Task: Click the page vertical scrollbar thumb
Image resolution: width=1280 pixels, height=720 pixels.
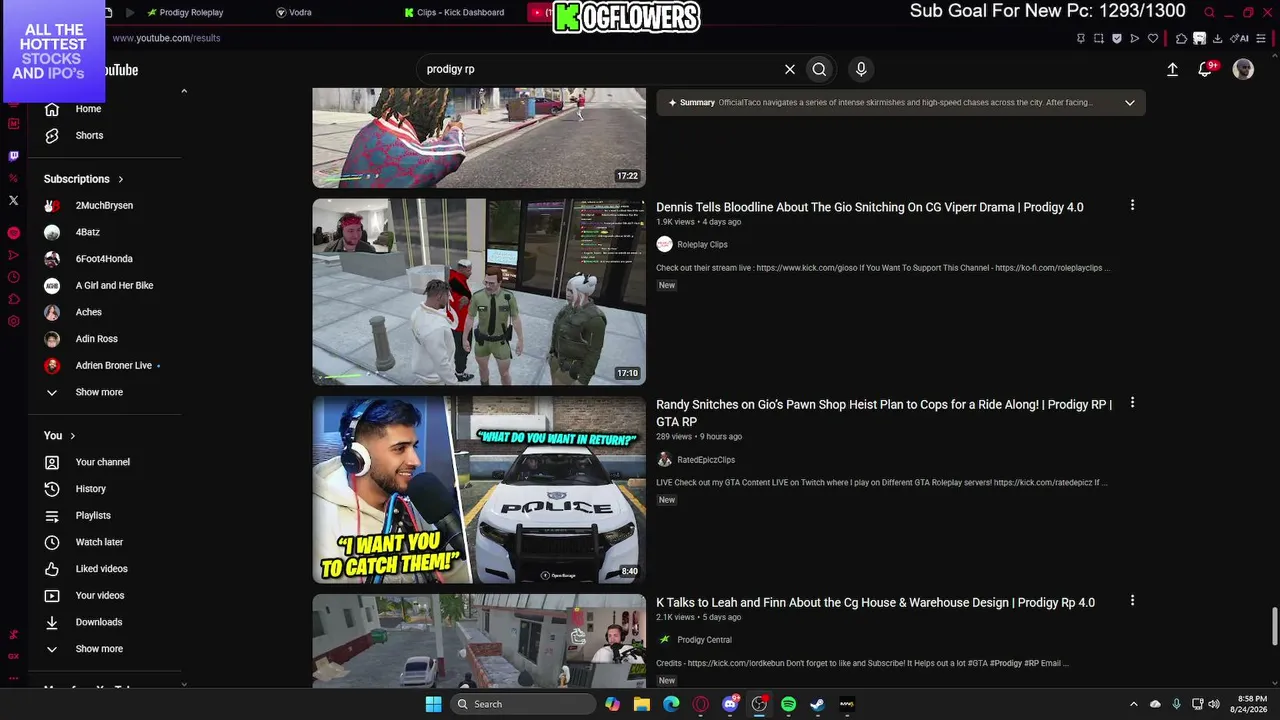Action: [x=1274, y=627]
